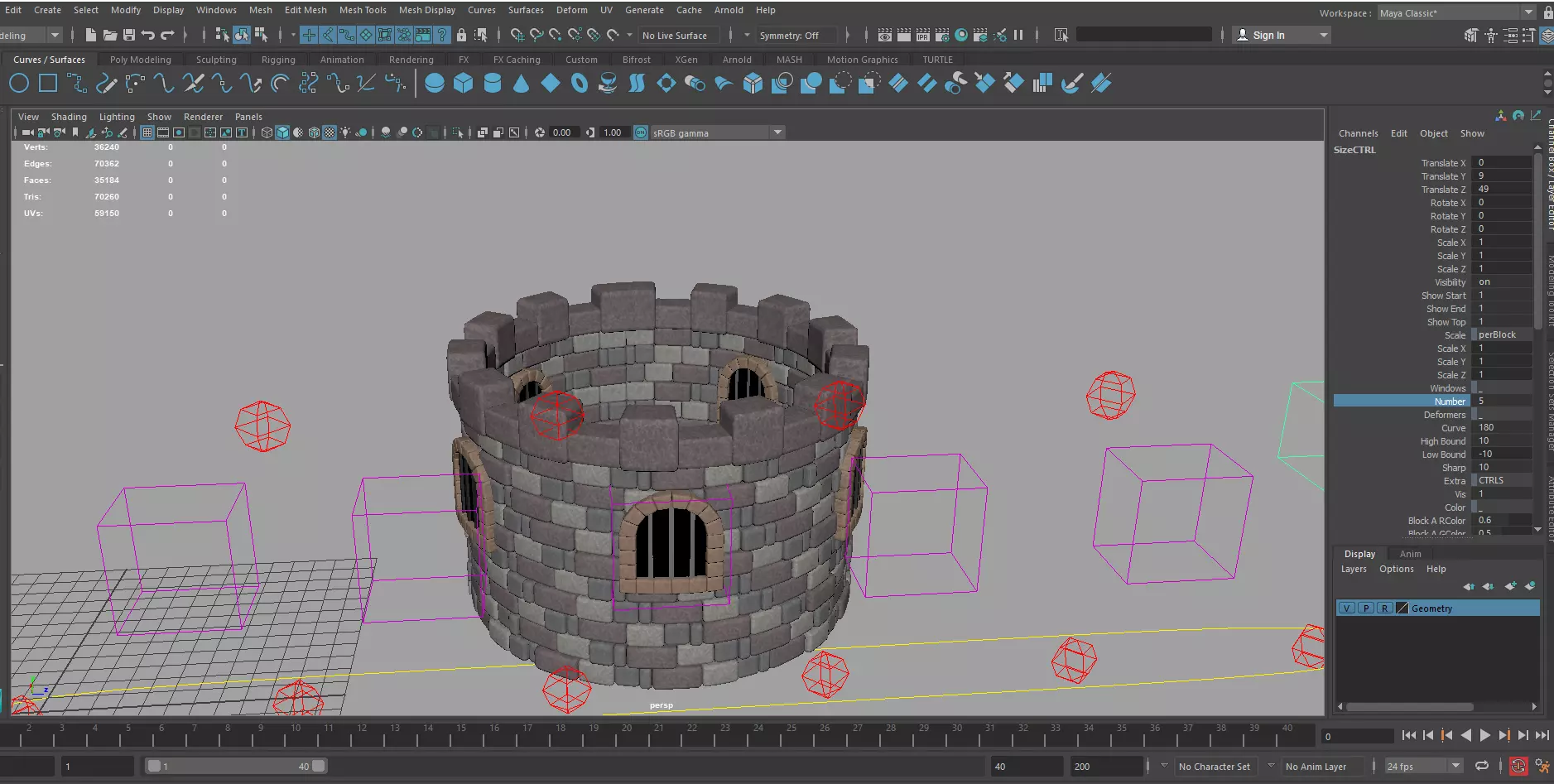
Task: Click the Layers menu in layer editor
Action: tap(1354, 569)
